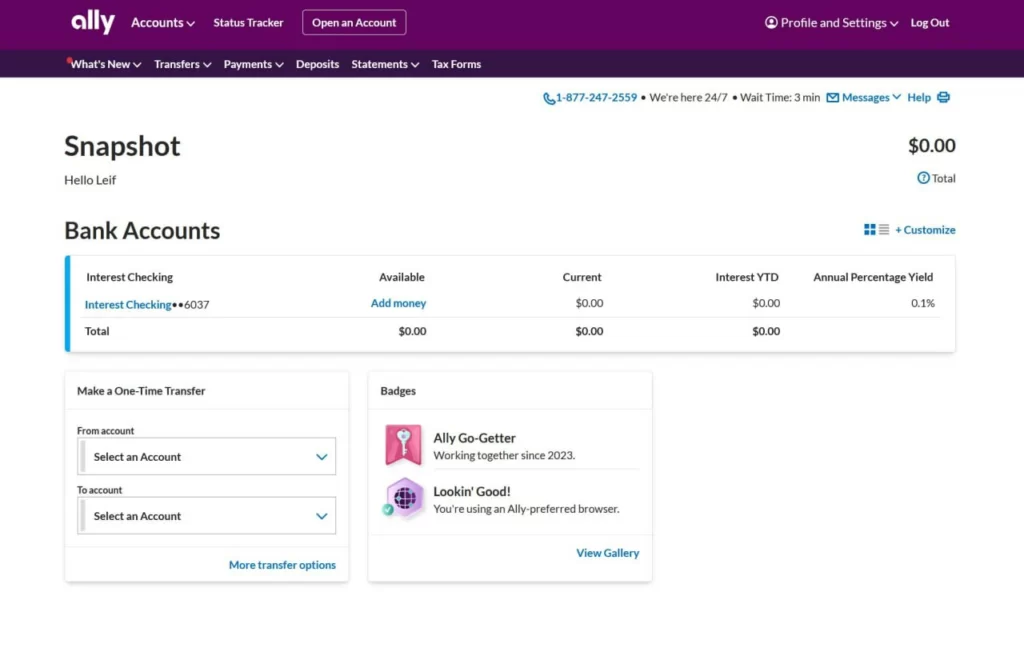Click the 0.1% annual percentage yield value
This screenshot has width=1024, height=652.
click(923, 303)
